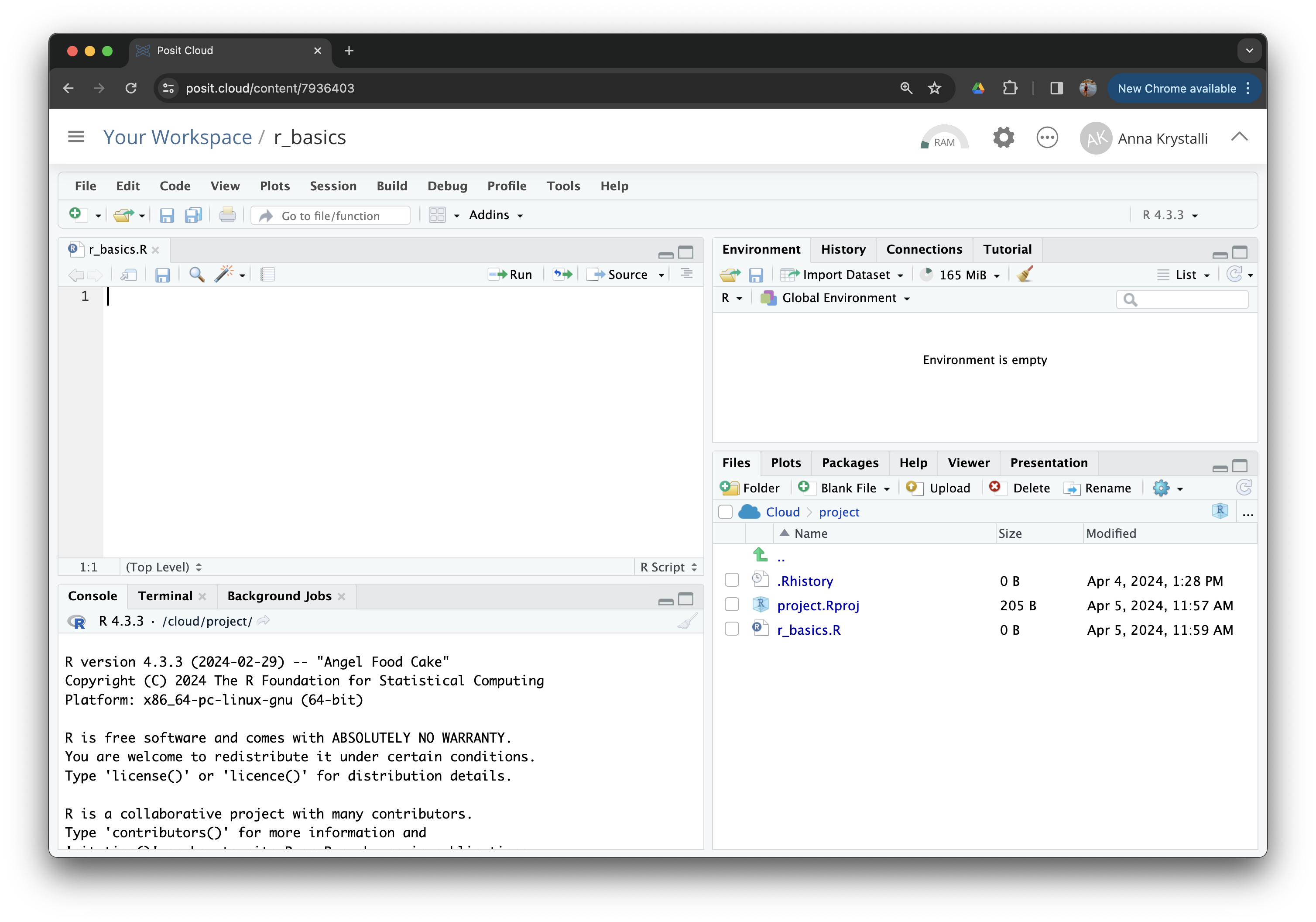Viewport: 1316px width, 922px height.
Task: Click the RAM usage gauge
Action: pyautogui.click(x=944, y=138)
